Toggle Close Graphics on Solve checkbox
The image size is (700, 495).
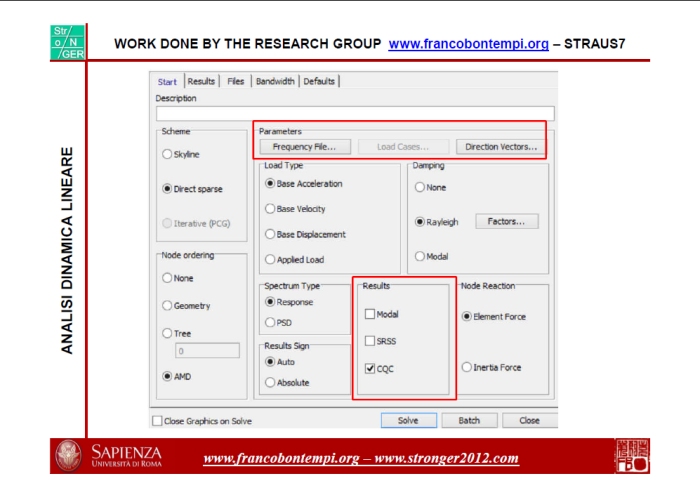[157, 421]
